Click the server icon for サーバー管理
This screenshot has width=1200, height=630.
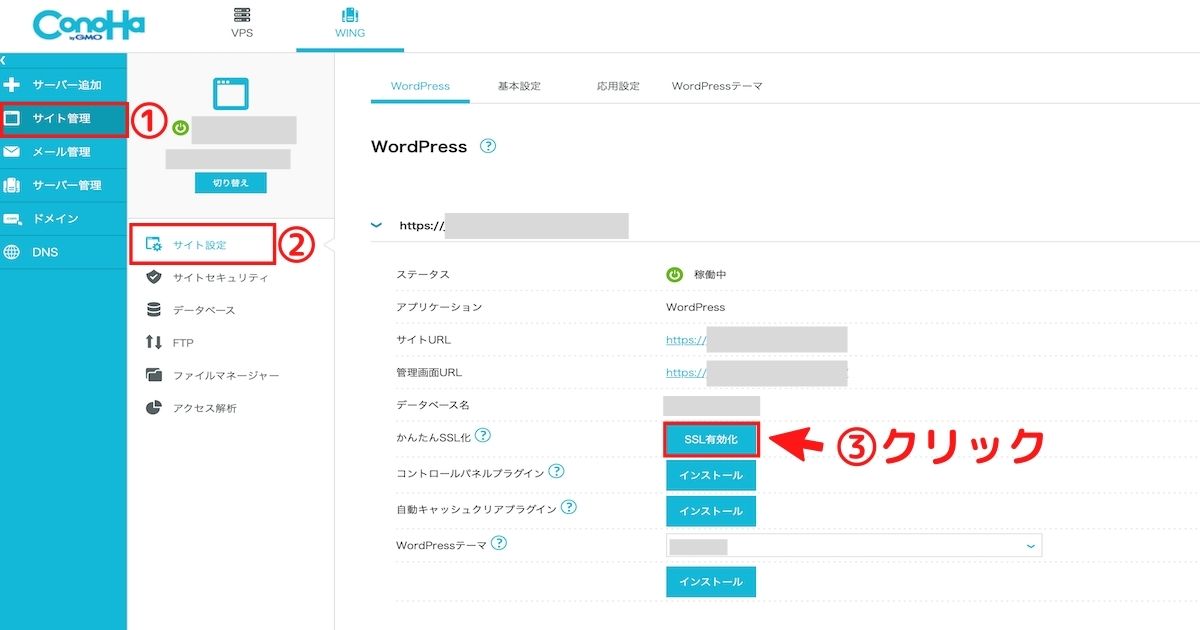[12, 185]
